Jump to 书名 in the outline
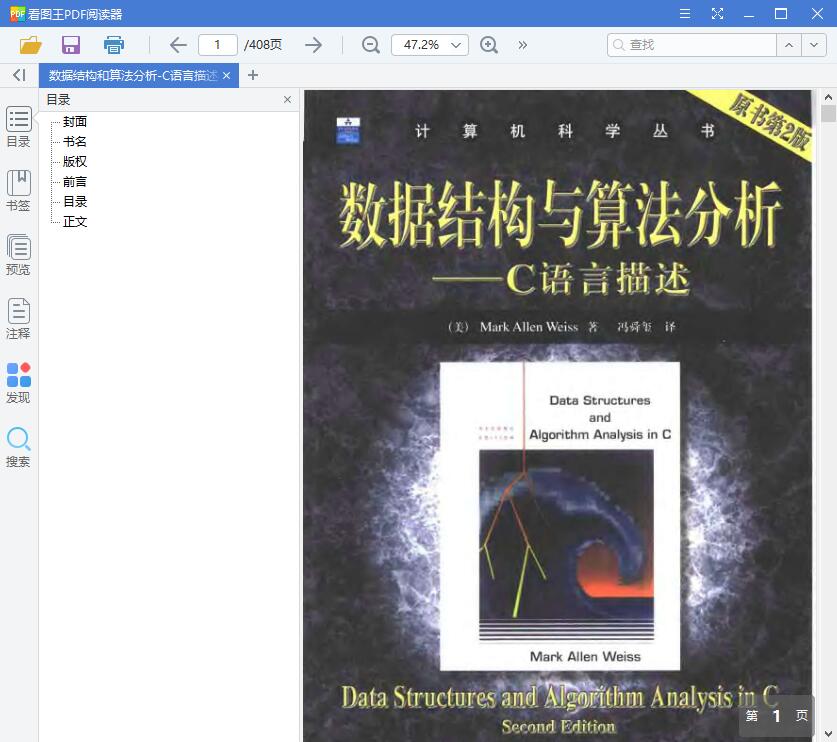Viewport: 837px width, 742px height. pyautogui.click(x=75, y=141)
